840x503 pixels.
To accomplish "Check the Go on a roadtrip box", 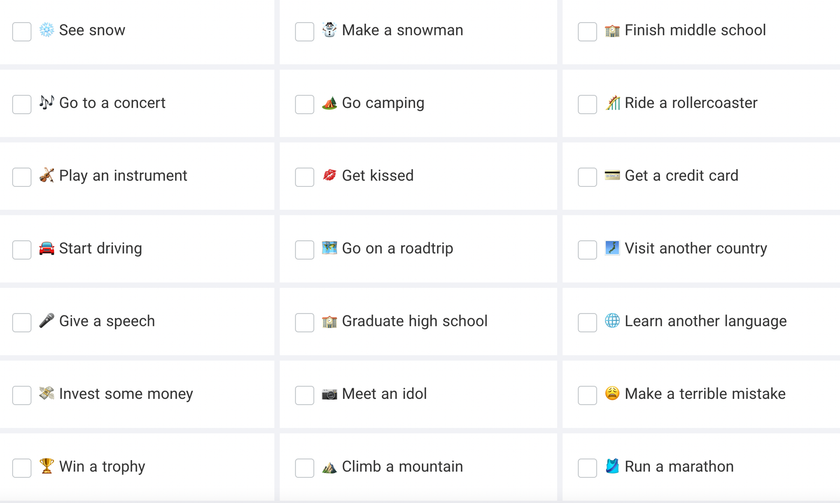I will tap(305, 250).
